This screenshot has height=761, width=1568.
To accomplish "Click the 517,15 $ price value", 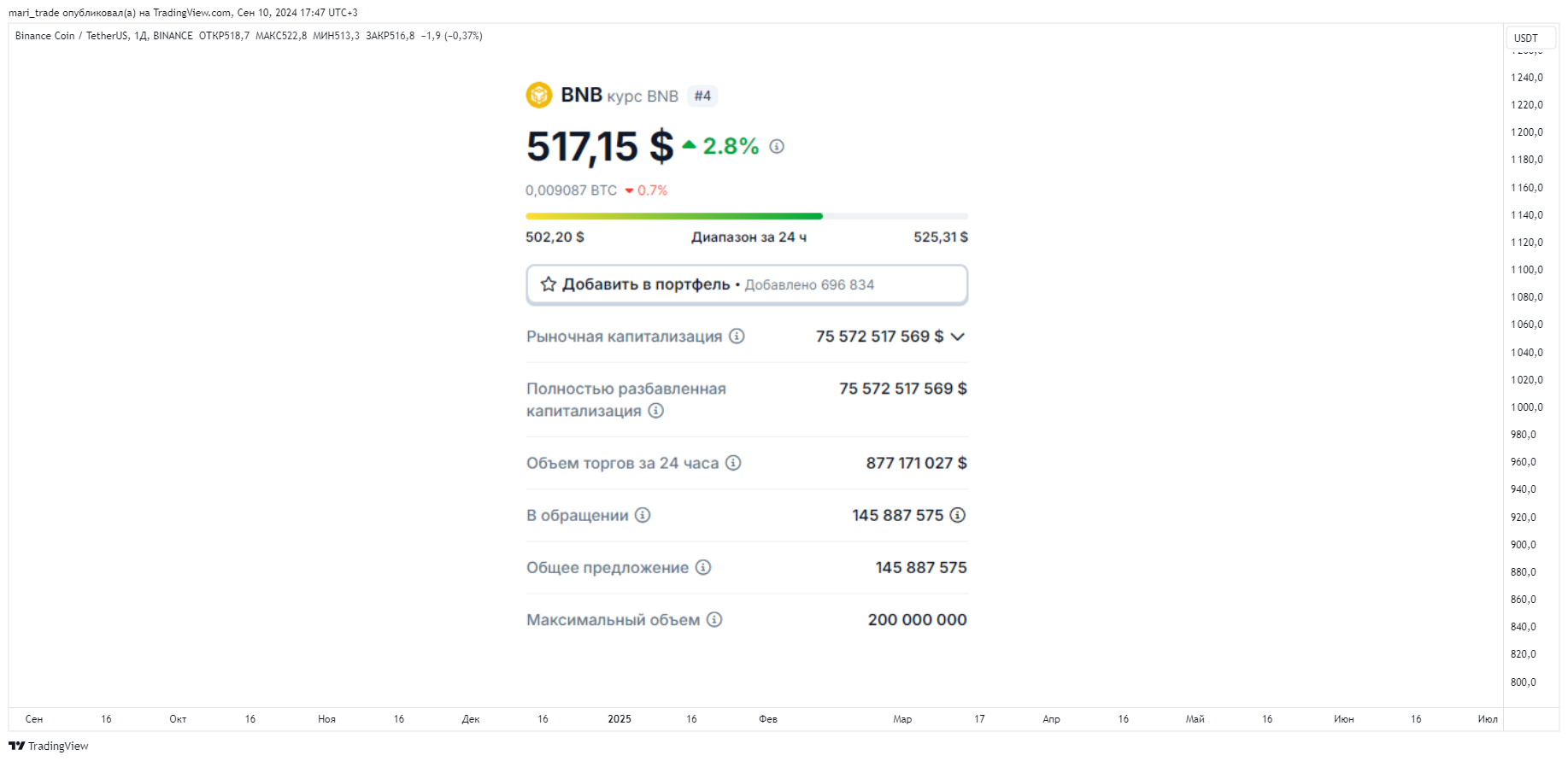I will [x=600, y=147].
